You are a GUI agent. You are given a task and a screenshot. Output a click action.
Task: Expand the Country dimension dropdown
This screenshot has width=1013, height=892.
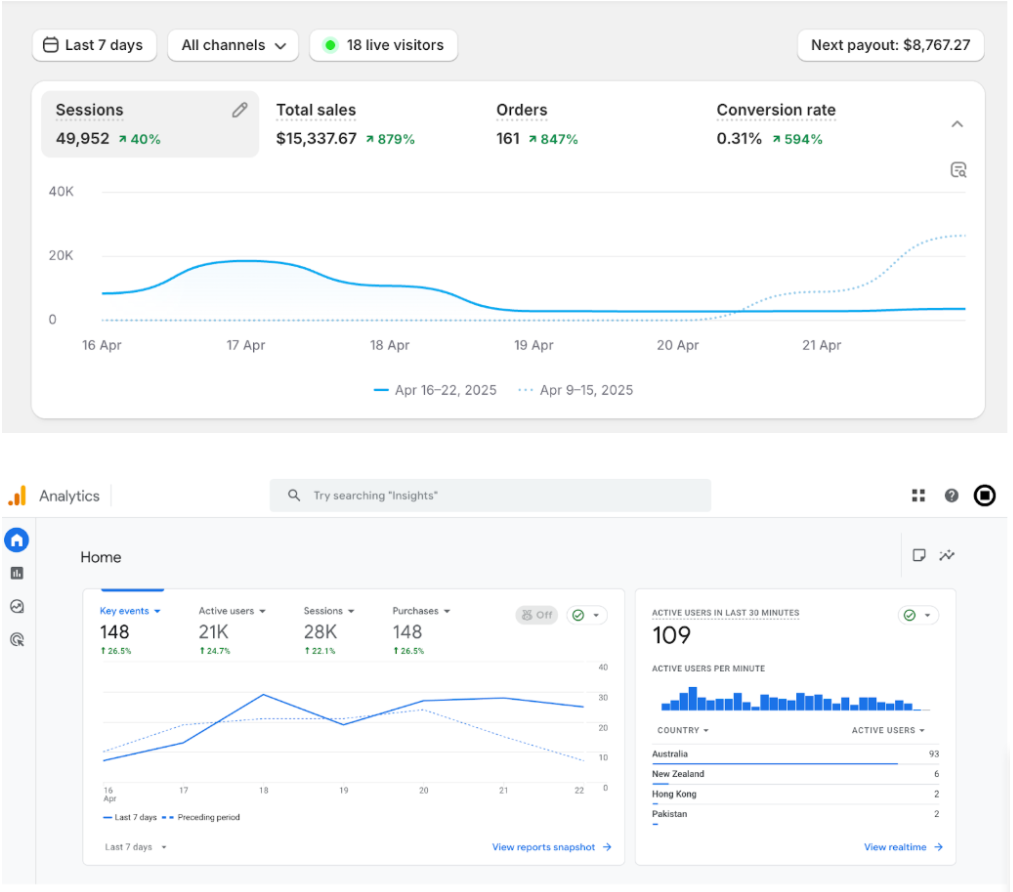coord(683,730)
